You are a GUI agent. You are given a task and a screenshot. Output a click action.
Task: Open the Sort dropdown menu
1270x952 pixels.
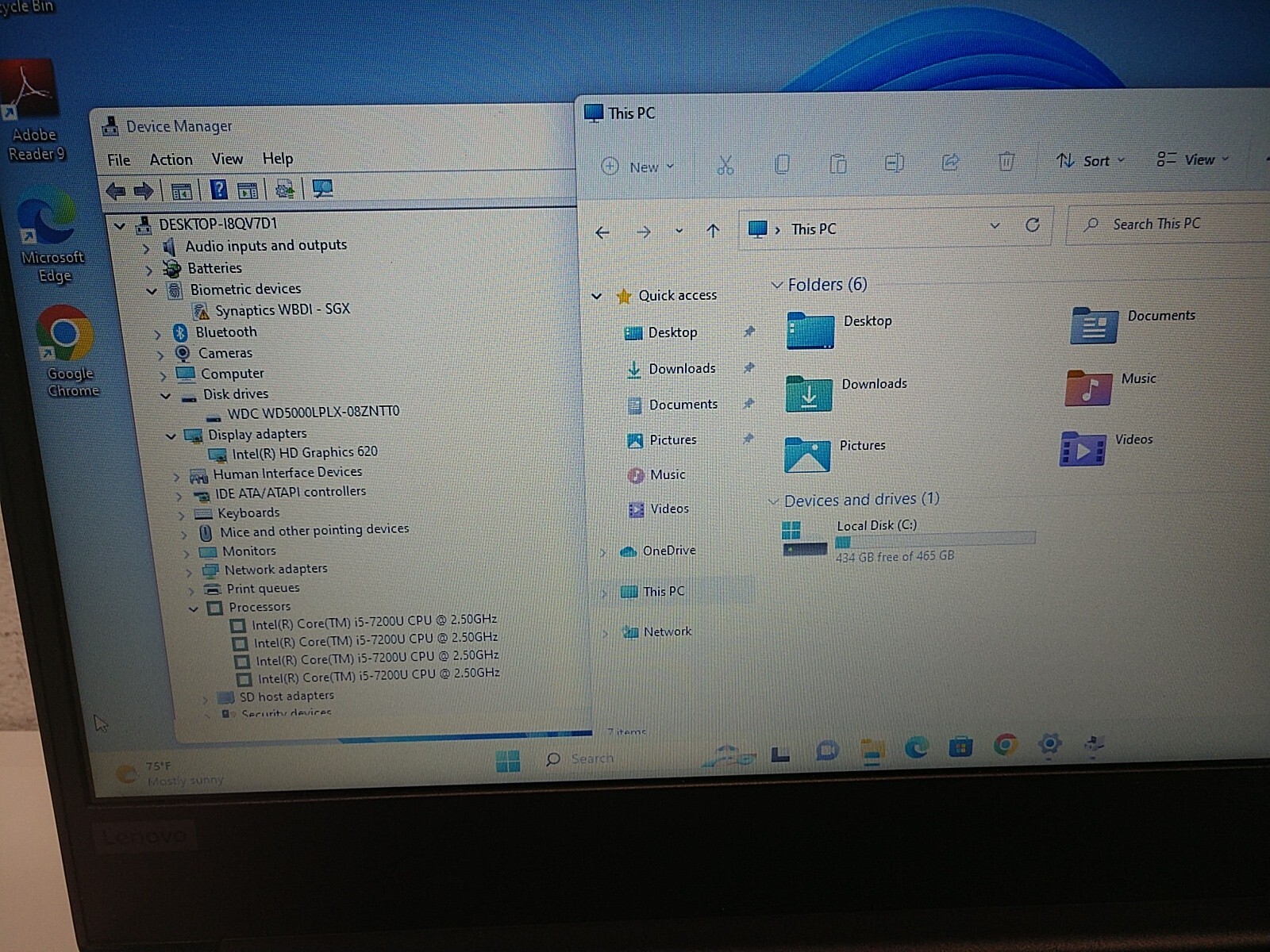pyautogui.click(x=1091, y=161)
